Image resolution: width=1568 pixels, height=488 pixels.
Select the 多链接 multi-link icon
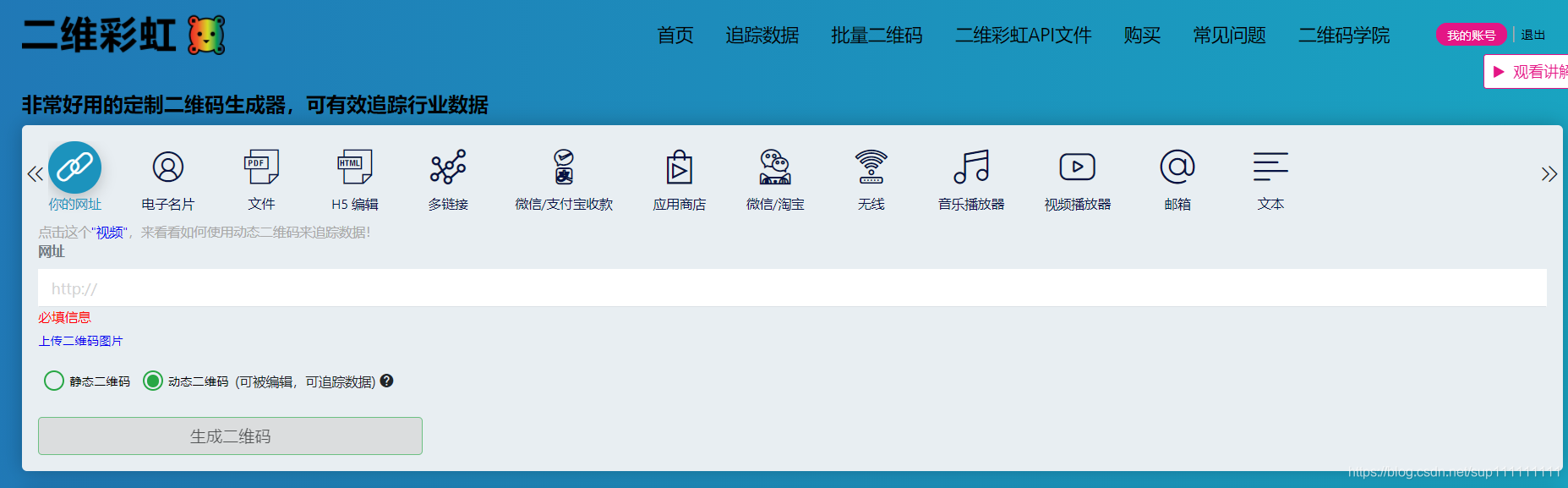pyautogui.click(x=448, y=167)
